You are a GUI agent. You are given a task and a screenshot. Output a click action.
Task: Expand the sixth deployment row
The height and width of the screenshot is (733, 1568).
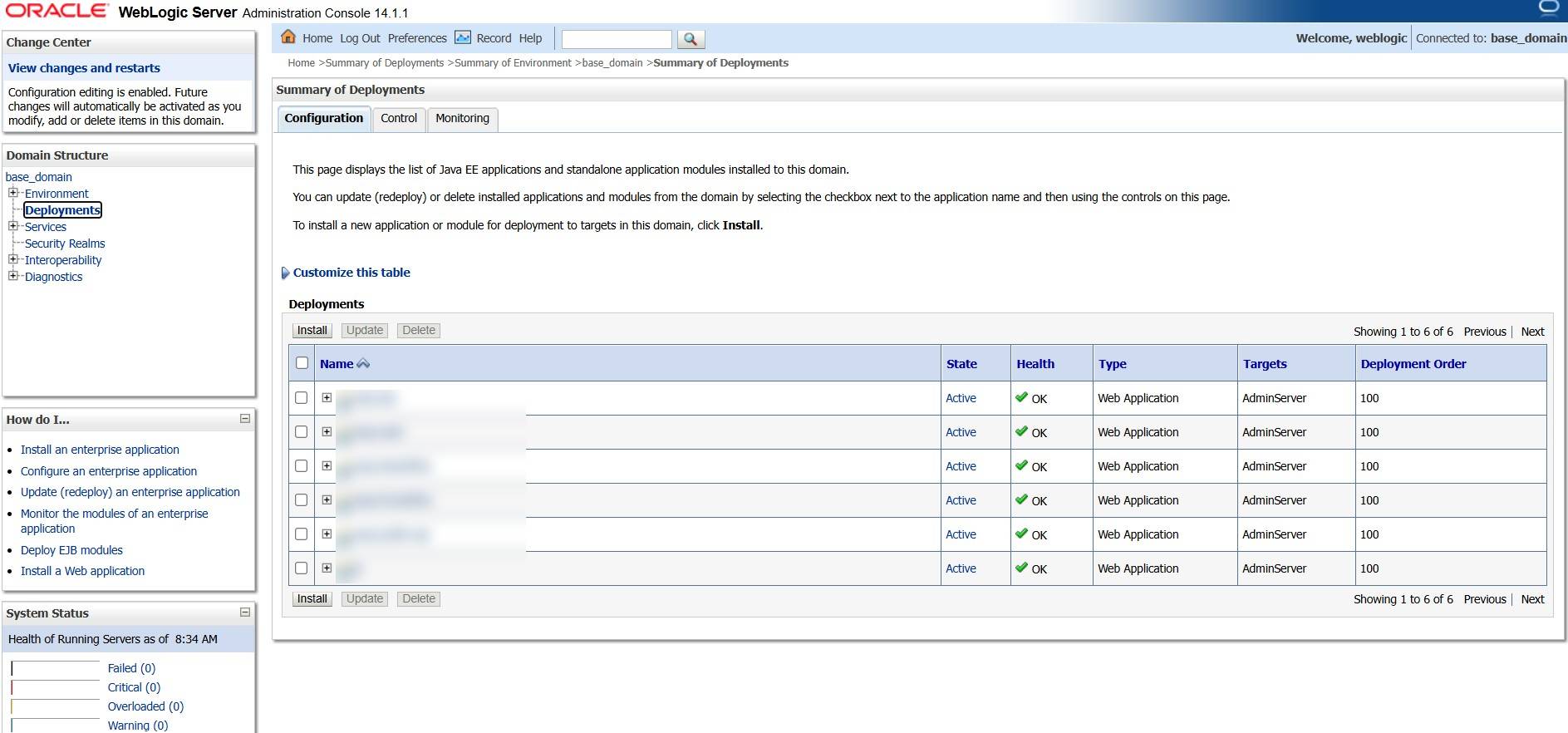coord(327,568)
